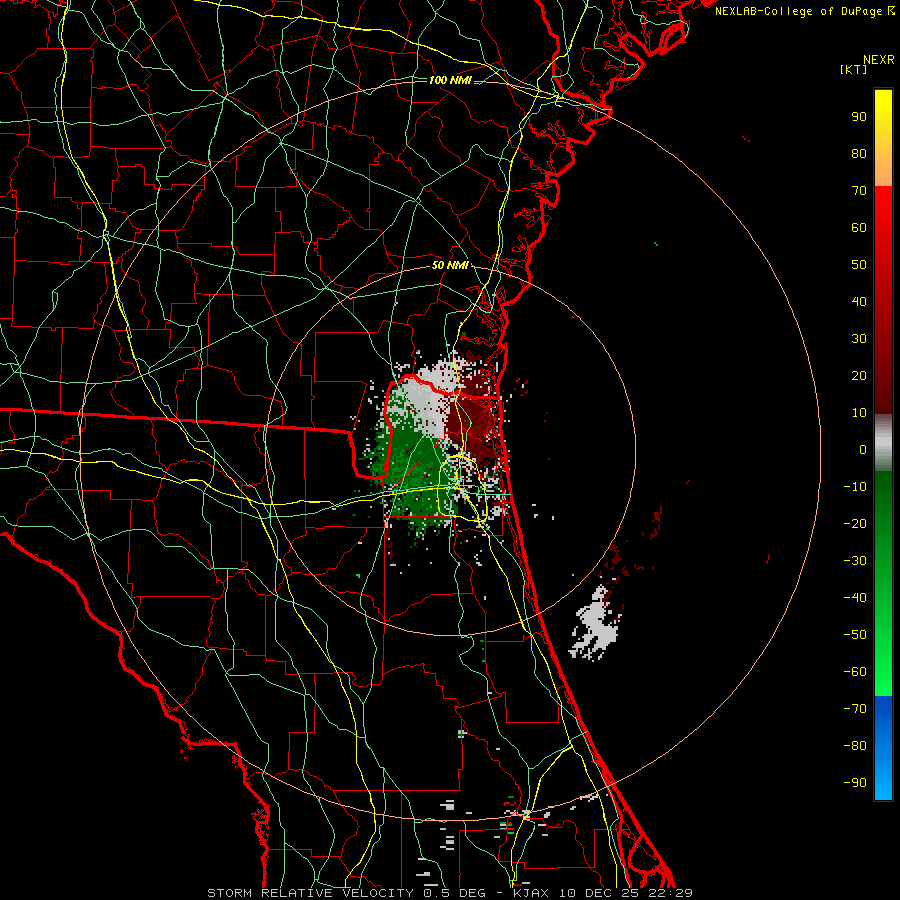Click the -80 scale value
This screenshot has height=900, width=900.
click(x=855, y=746)
